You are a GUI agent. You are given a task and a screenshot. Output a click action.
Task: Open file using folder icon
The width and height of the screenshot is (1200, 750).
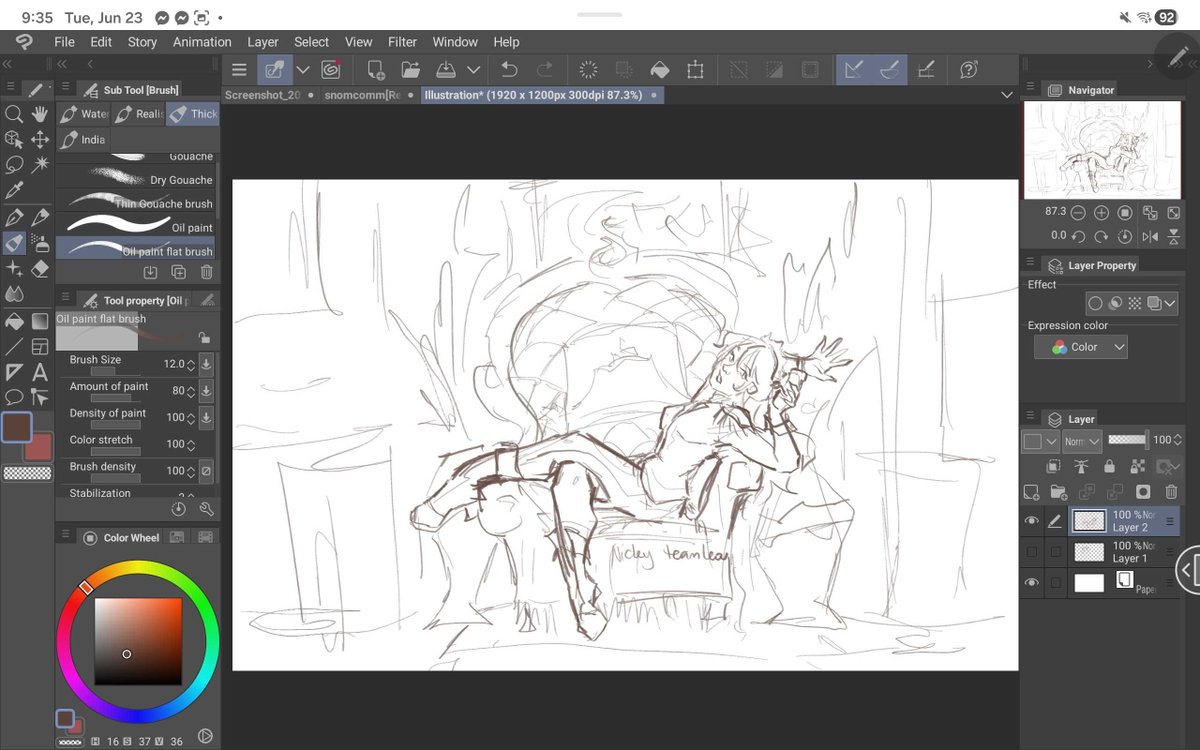coord(410,70)
